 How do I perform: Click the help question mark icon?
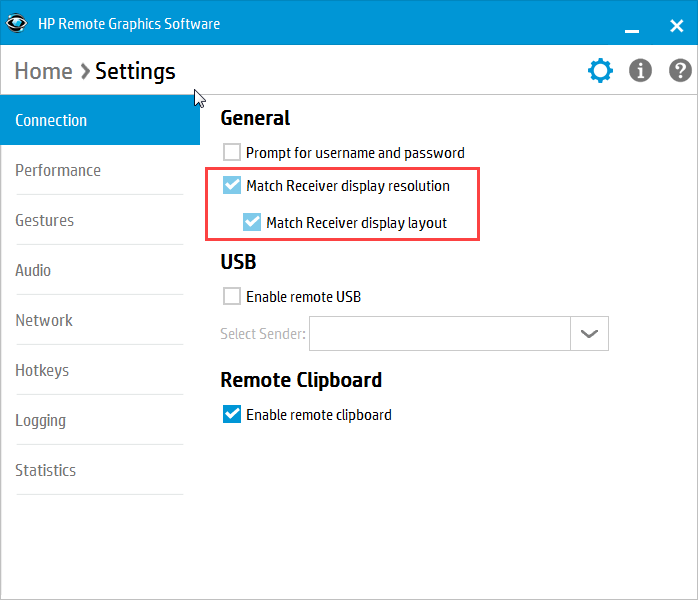[680, 71]
